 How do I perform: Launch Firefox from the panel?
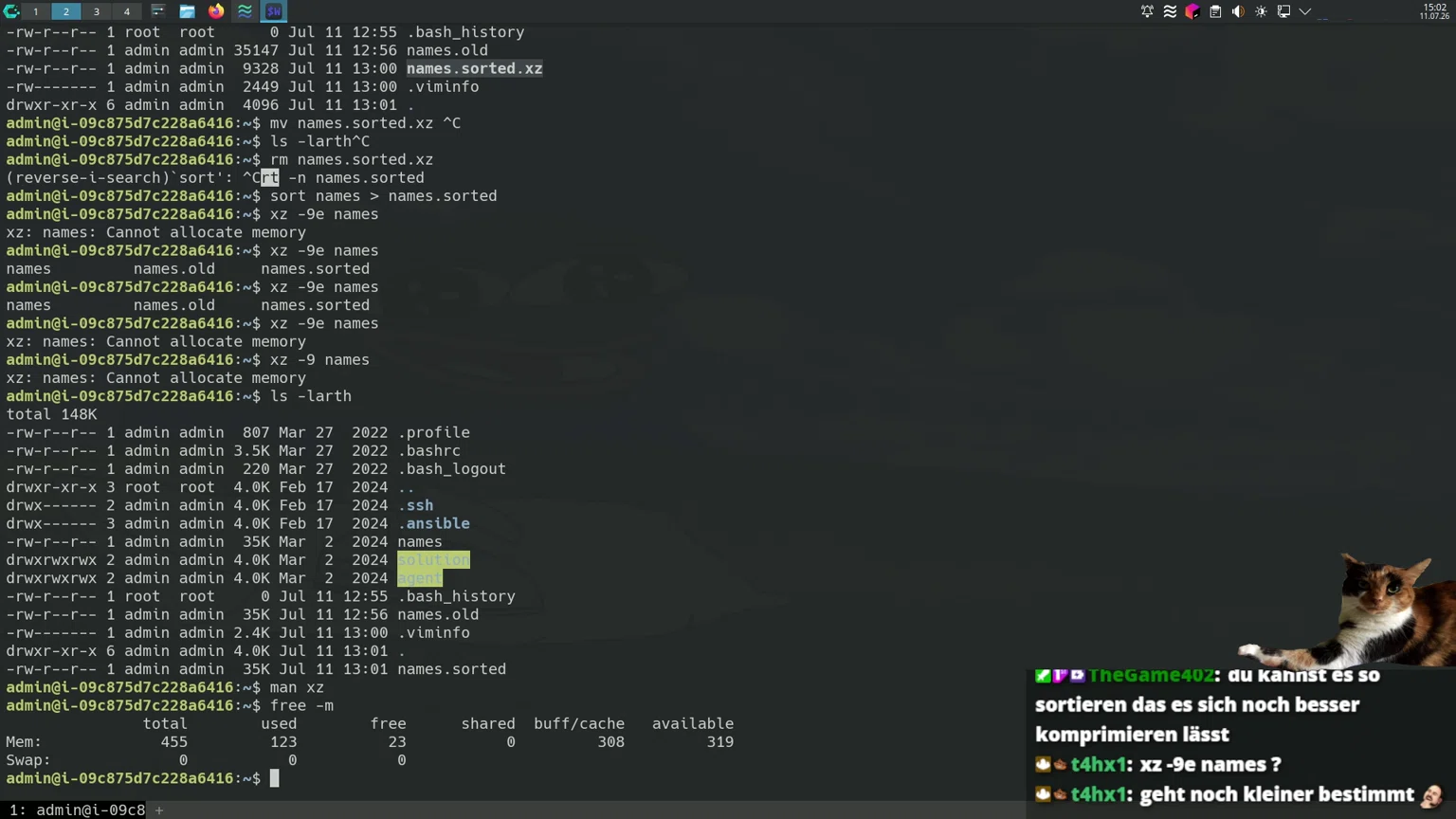pyautogui.click(x=216, y=11)
